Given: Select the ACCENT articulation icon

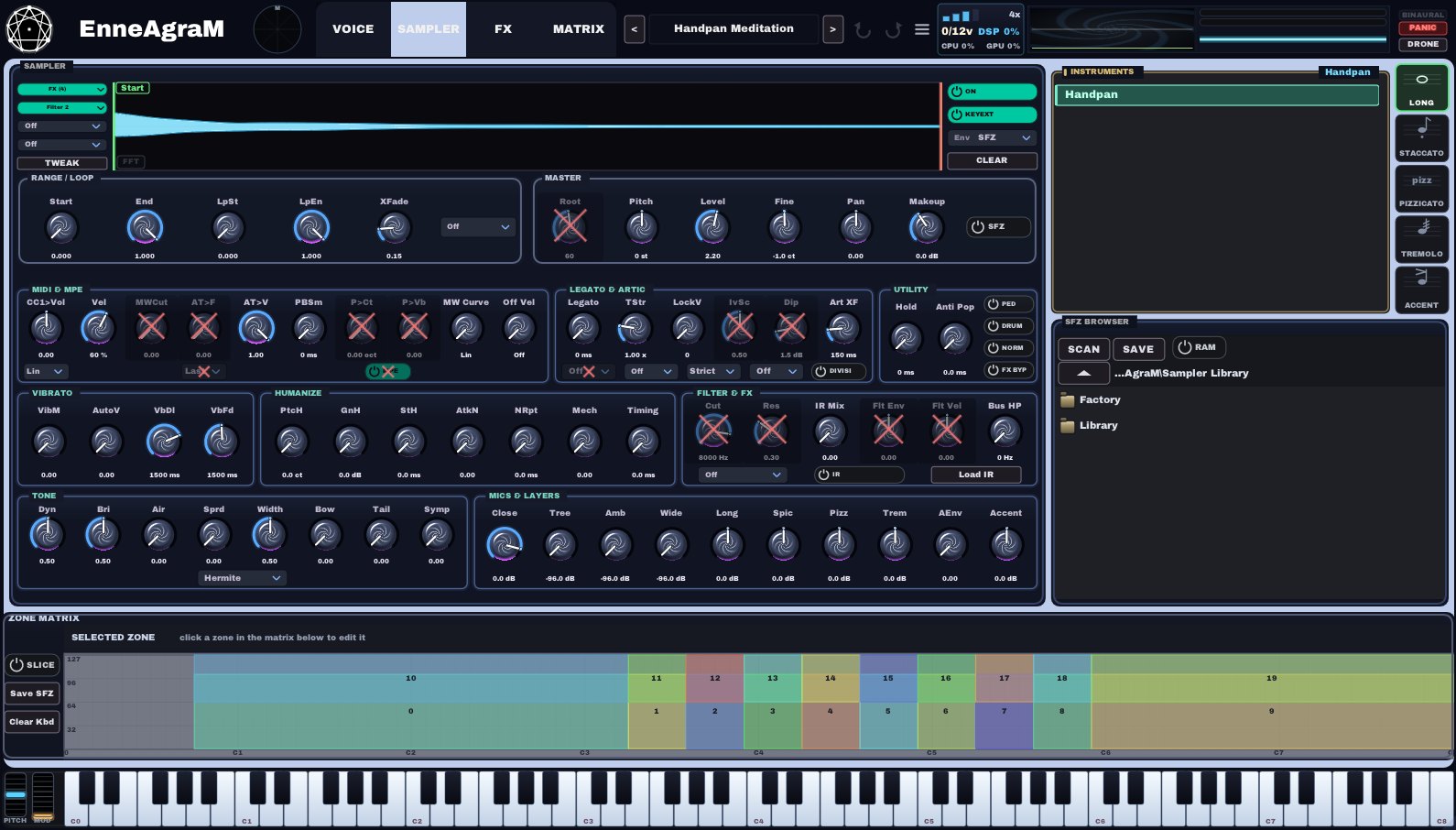Looking at the screenshot, I should 1421,289.
